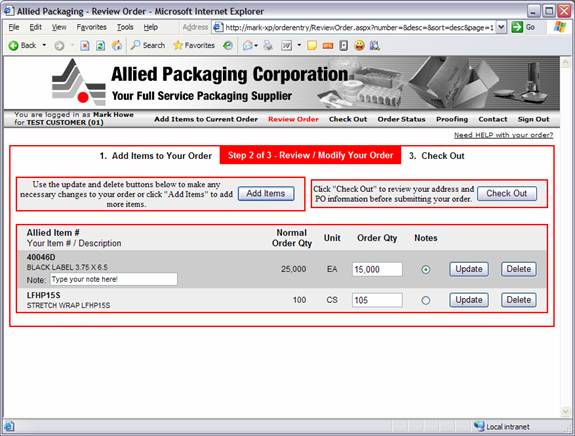This screenshot has height=436, width=575.
Task: Open the Favorites menu
Action: pyautogui.click(x=92, y=27)
